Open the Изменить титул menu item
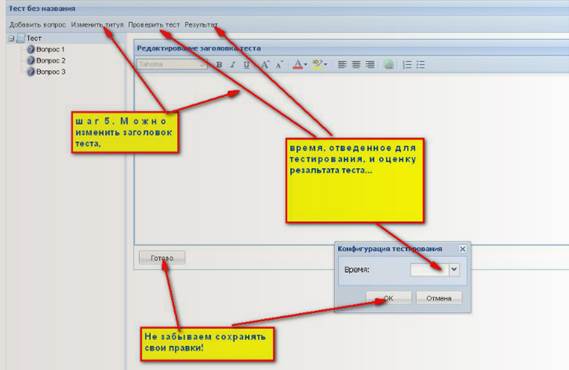 97,25
